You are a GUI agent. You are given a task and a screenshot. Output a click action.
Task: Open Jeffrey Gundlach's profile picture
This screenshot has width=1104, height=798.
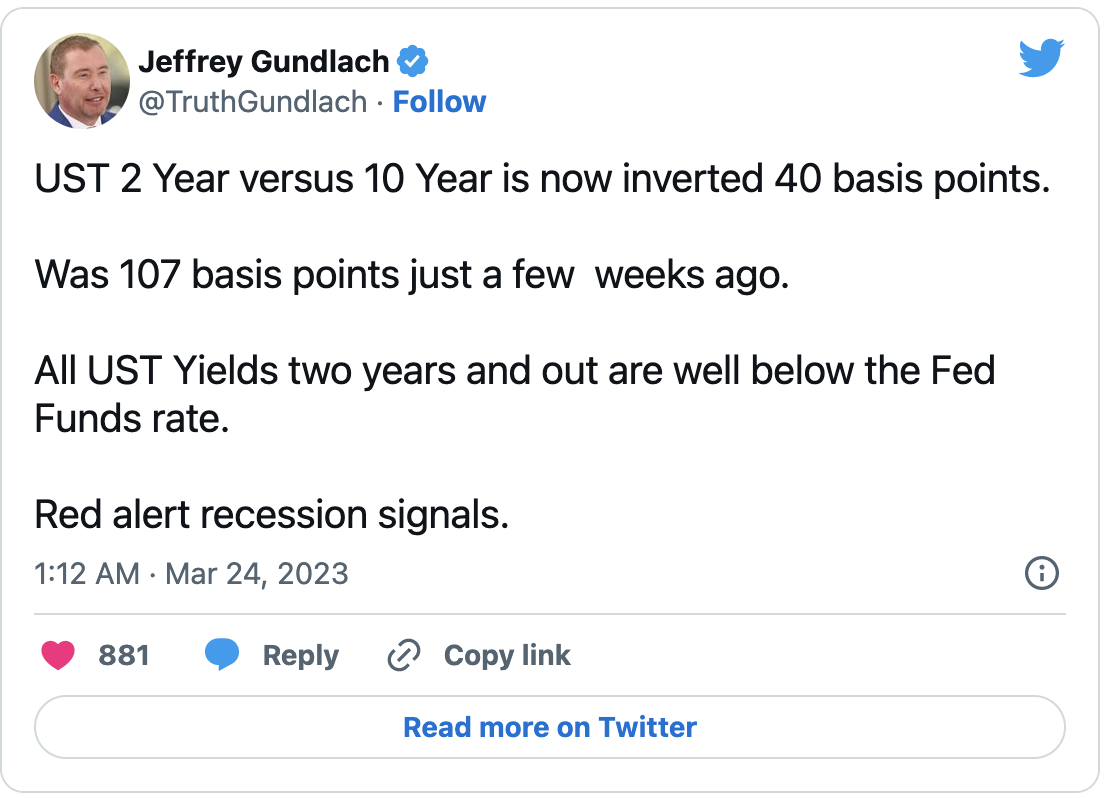tap(82, 81)
